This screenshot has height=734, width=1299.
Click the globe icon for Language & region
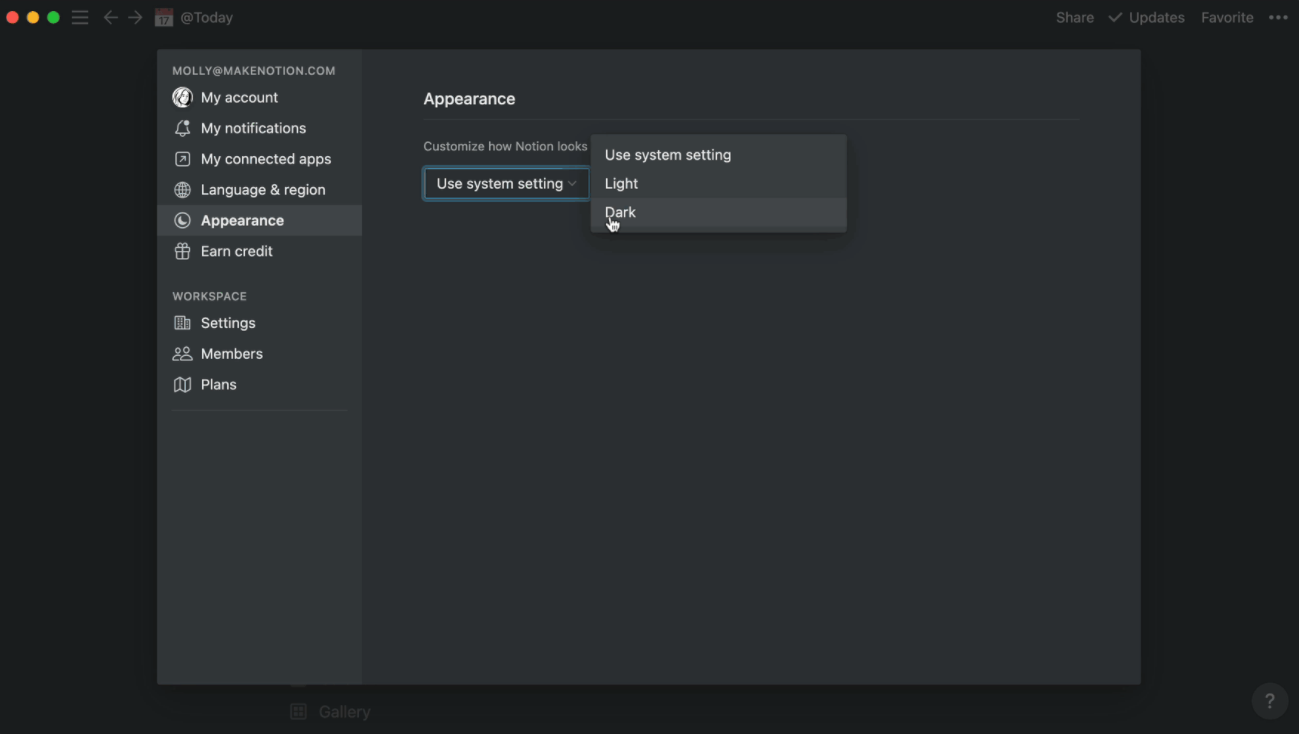[182, 190]
